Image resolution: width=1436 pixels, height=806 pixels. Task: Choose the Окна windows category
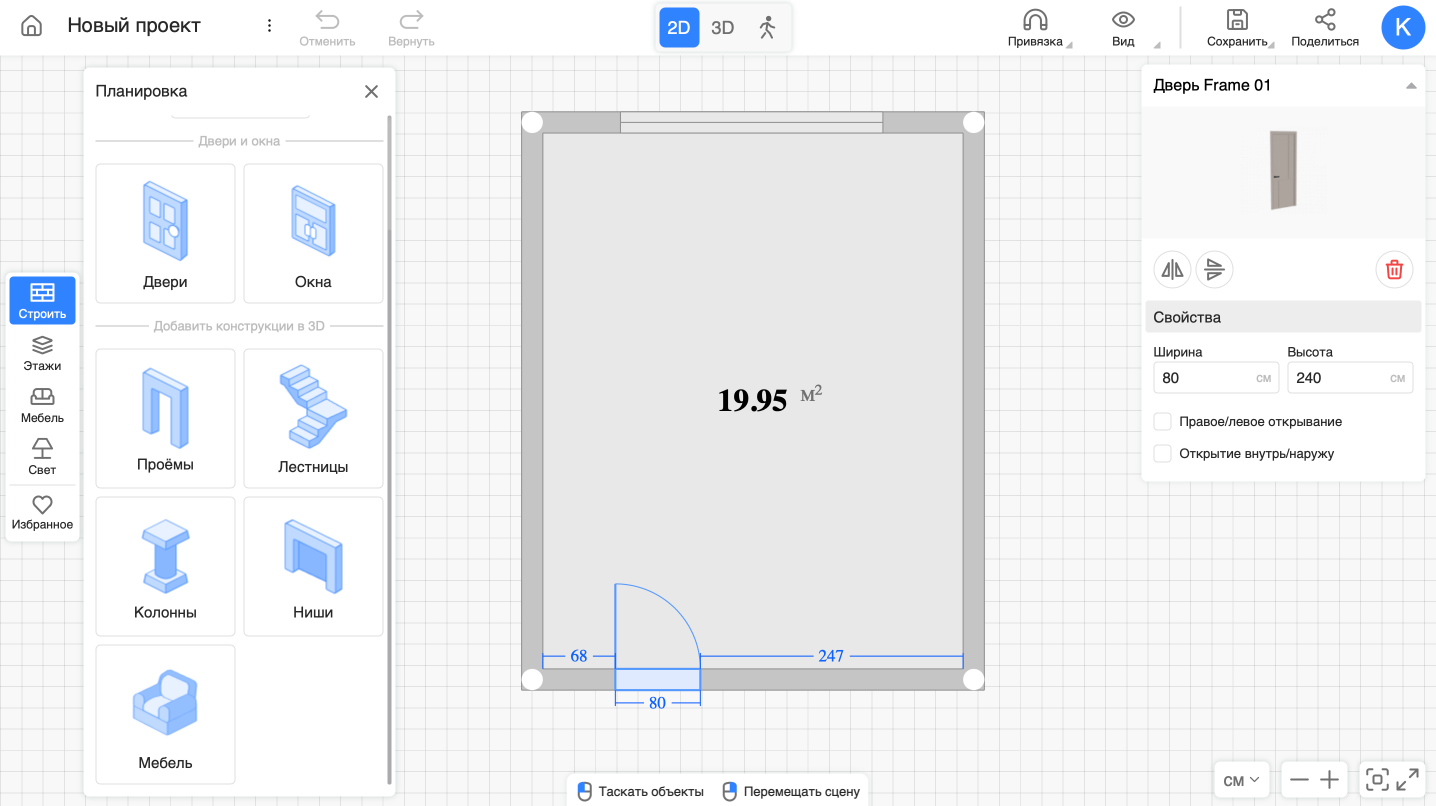(313, 233)
